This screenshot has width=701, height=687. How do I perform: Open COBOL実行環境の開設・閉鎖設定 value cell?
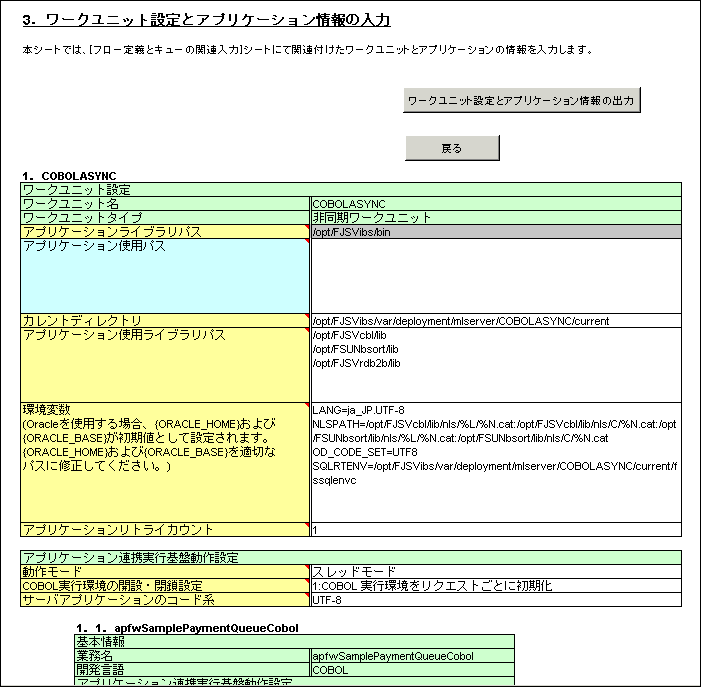(x=496, y=586)
